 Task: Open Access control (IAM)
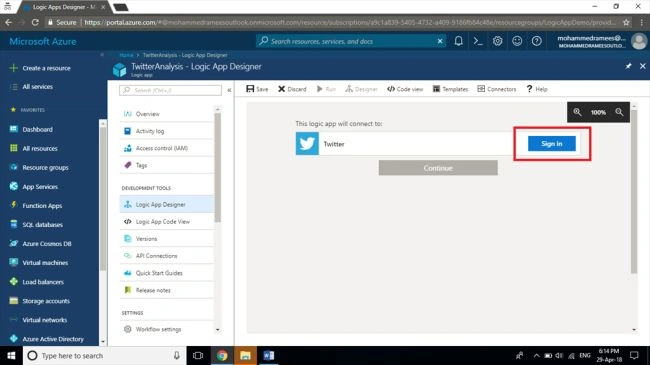click(167, 148)
